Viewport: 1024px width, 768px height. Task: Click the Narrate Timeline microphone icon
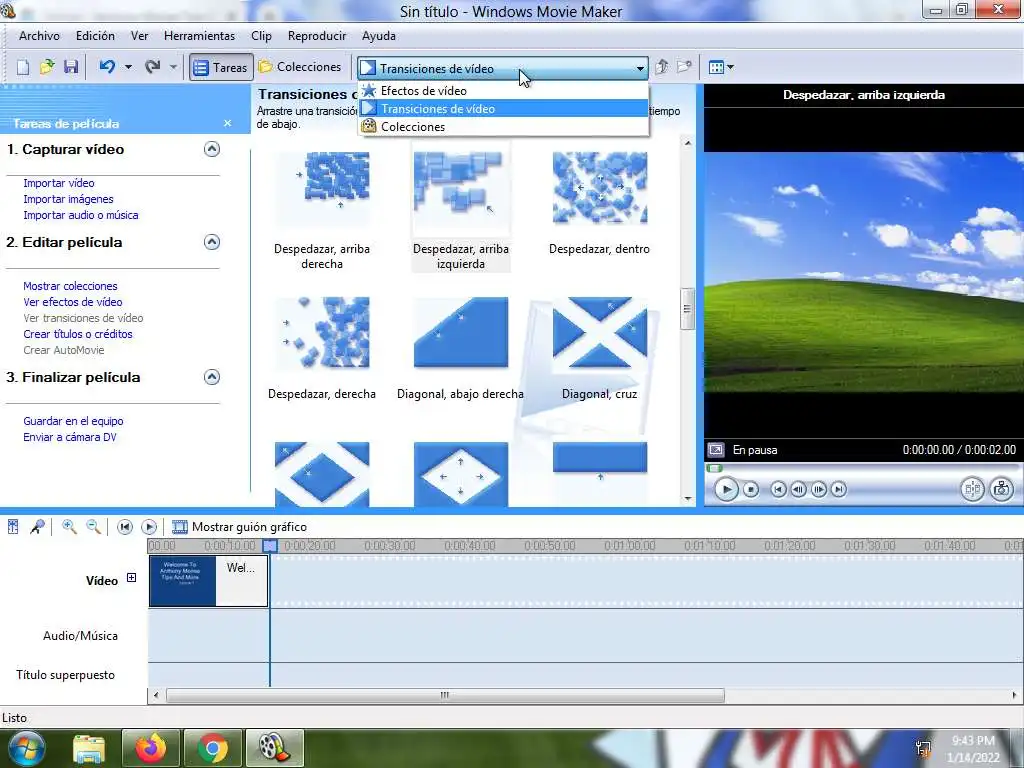37,527
